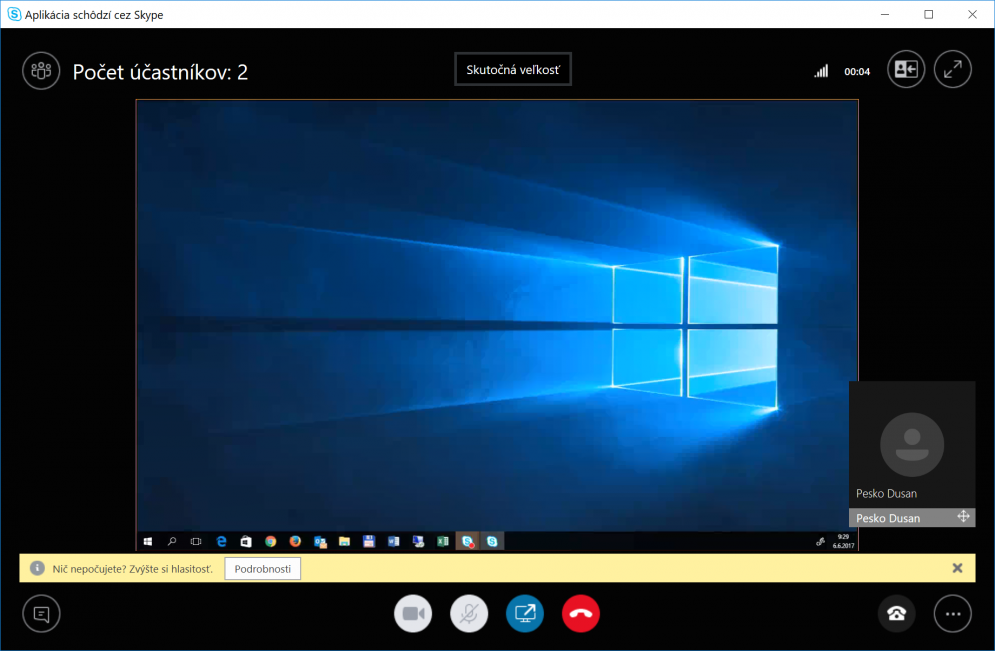
Task: Click the signal strength indicator
Action: 821,70
